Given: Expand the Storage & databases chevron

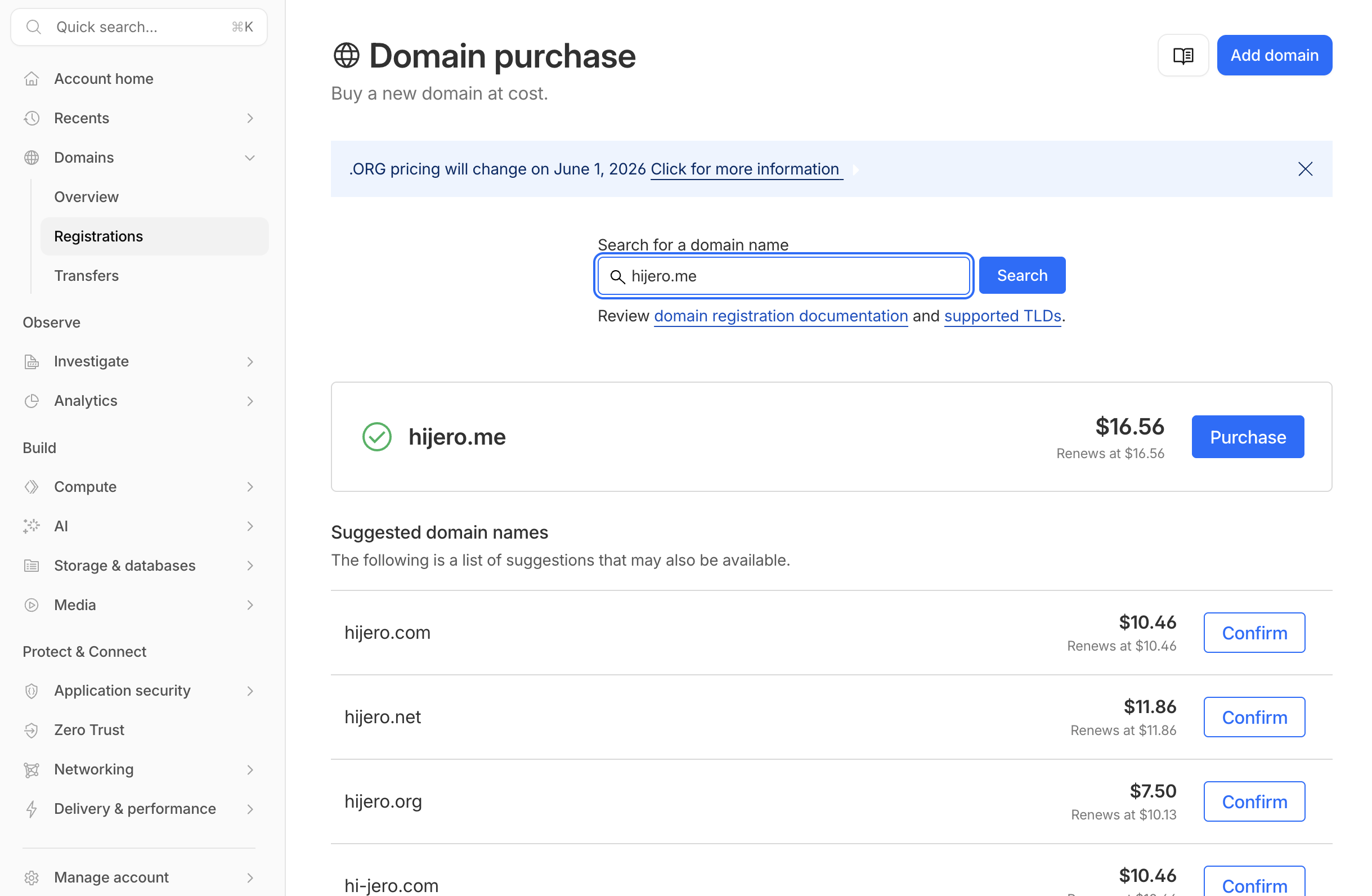Looking at the screenshot, I should point(250,566).
